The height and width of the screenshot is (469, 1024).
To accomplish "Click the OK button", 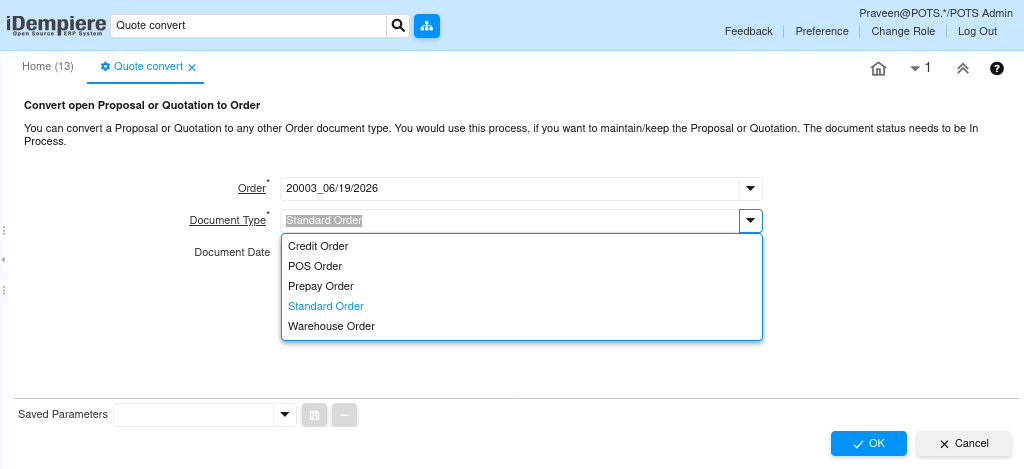I will click(869, 444).
